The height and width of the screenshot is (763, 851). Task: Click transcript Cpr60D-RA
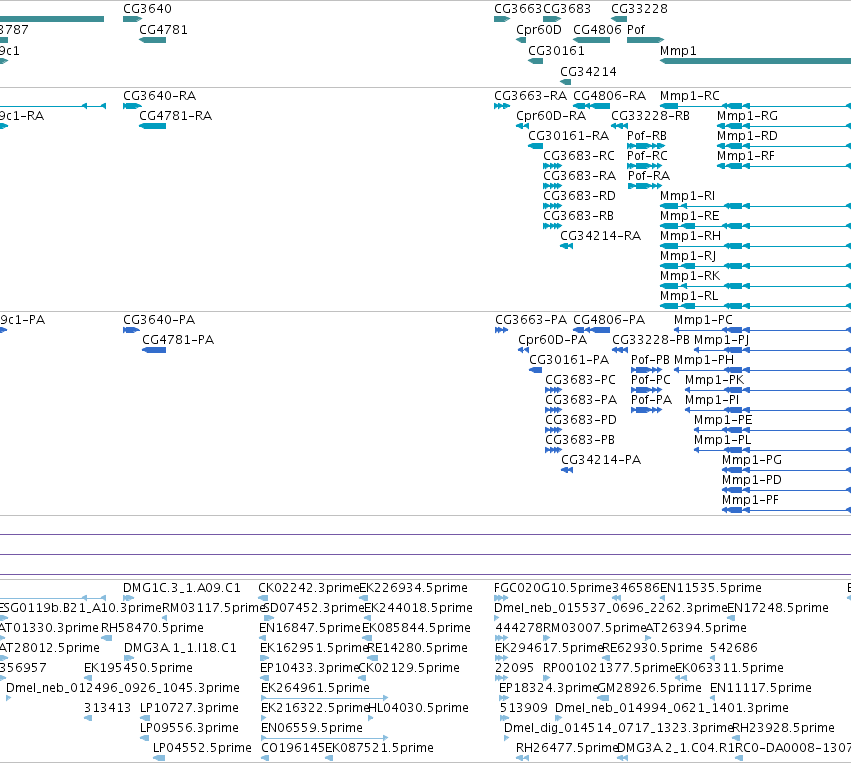coord(551,116)
